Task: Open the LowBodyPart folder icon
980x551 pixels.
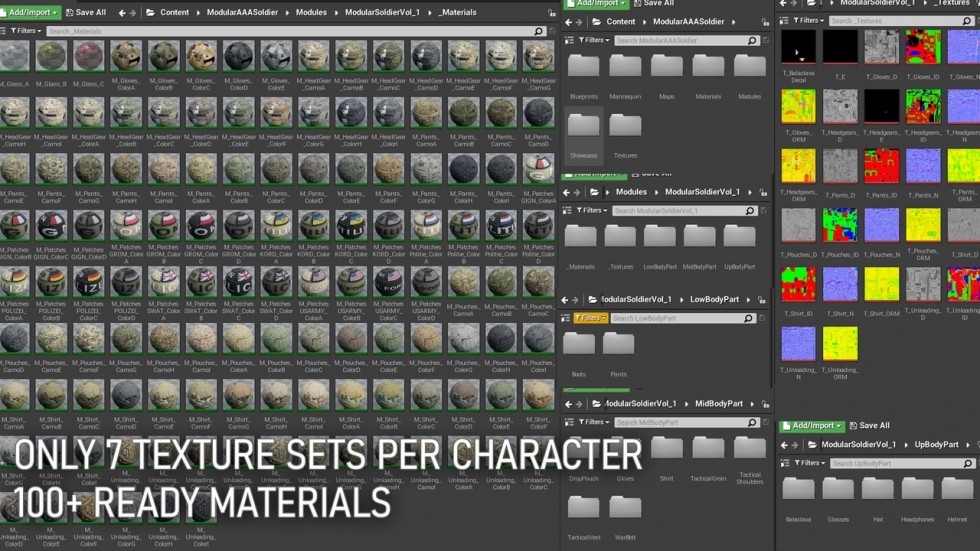Action: click(x=659, y=236)
